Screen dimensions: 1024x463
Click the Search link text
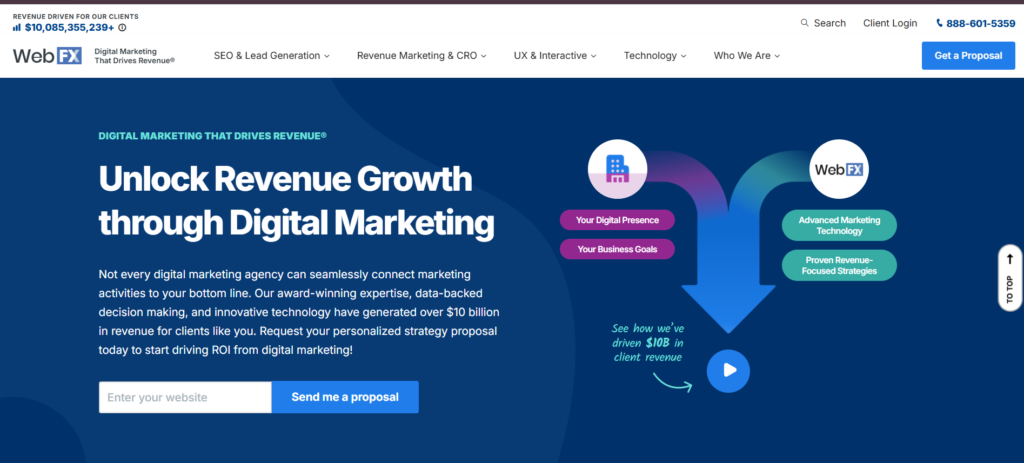tap(830, 23)
